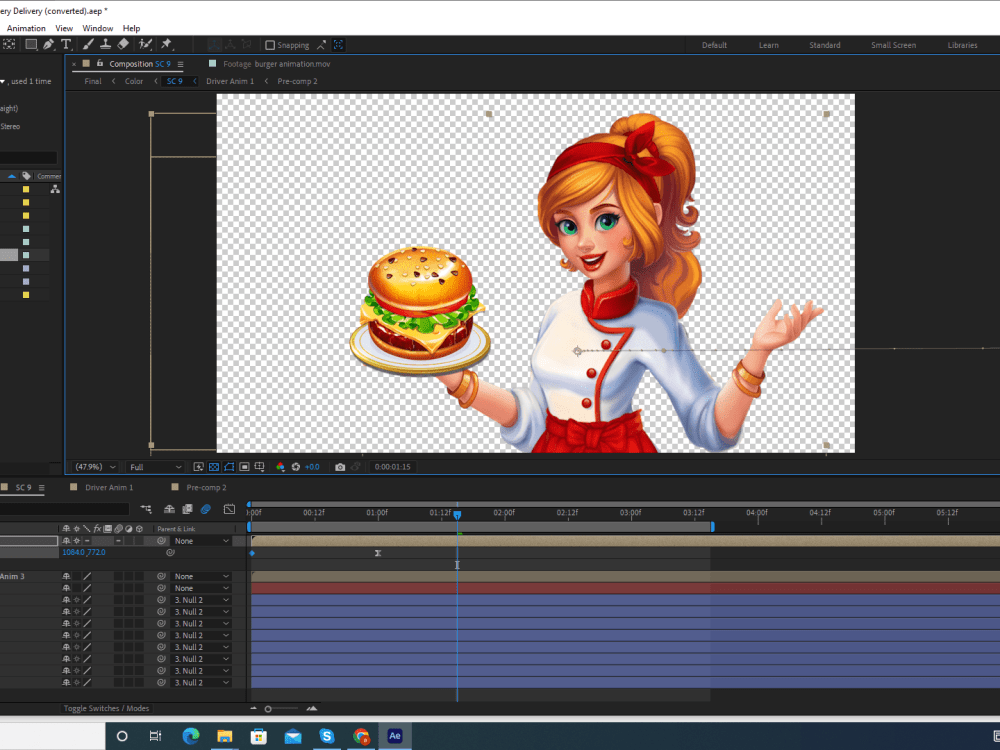Viewport: 1000px width, 750px height.
Task: Click the Fast Previews icon in viewer bar
Action: [x=198, y=467]
